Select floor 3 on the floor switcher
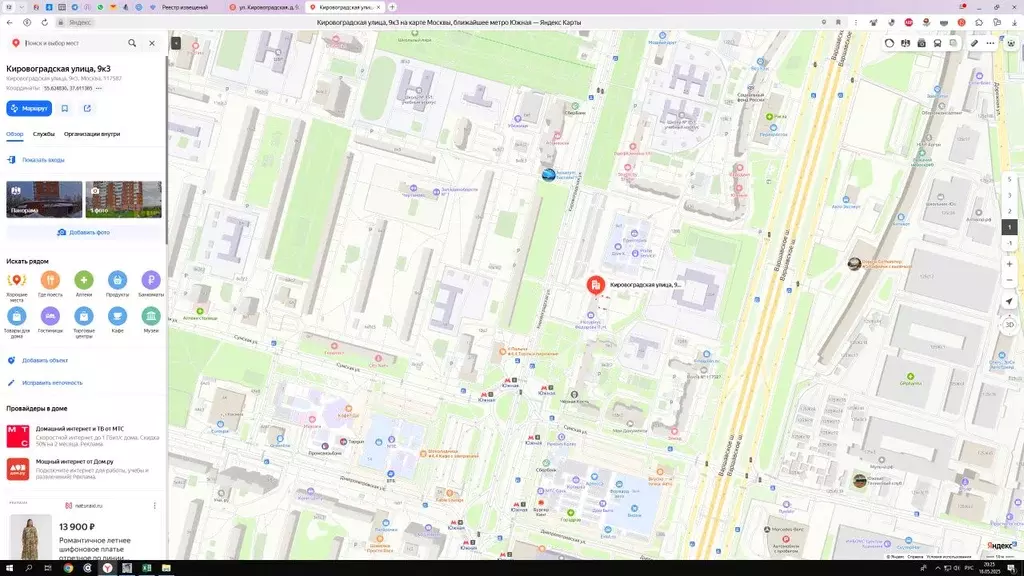The image size is (1024, 576). click(1010, 195)
